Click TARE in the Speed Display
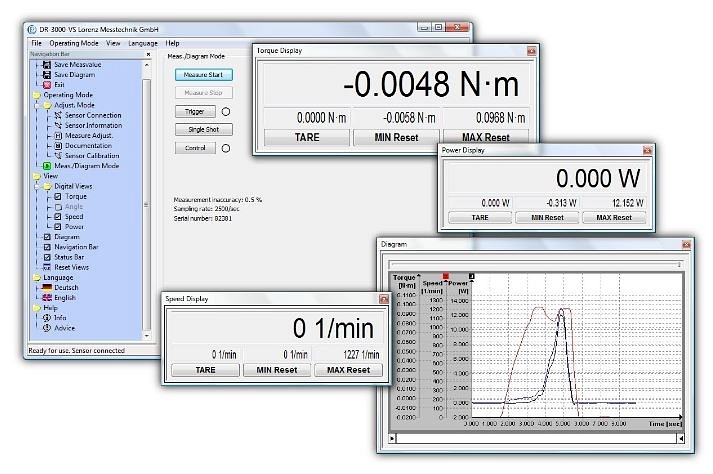 [205, 370]
